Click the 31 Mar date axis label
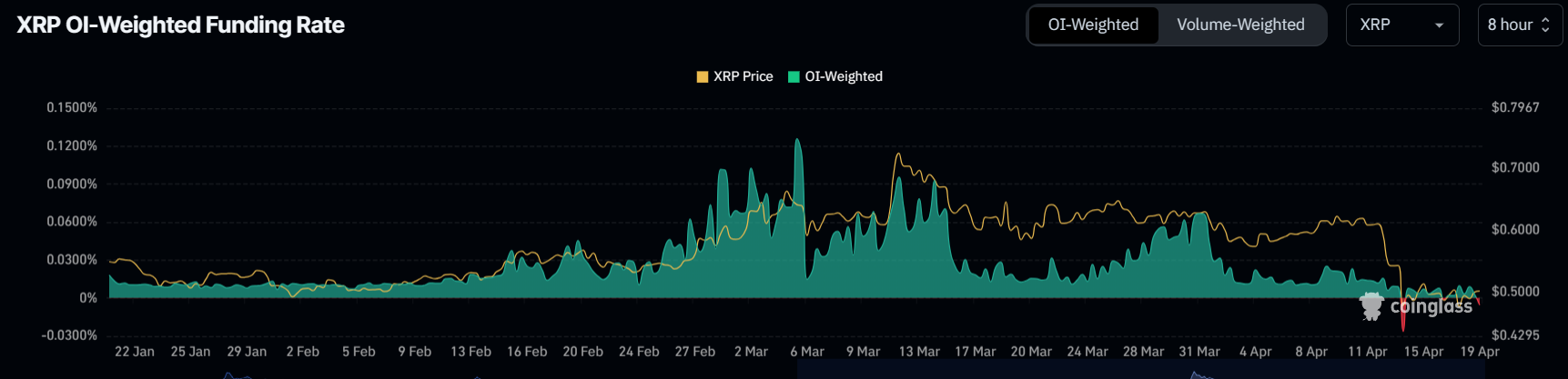This screenshot has width=1568, height=379. tap(1199, 351)
